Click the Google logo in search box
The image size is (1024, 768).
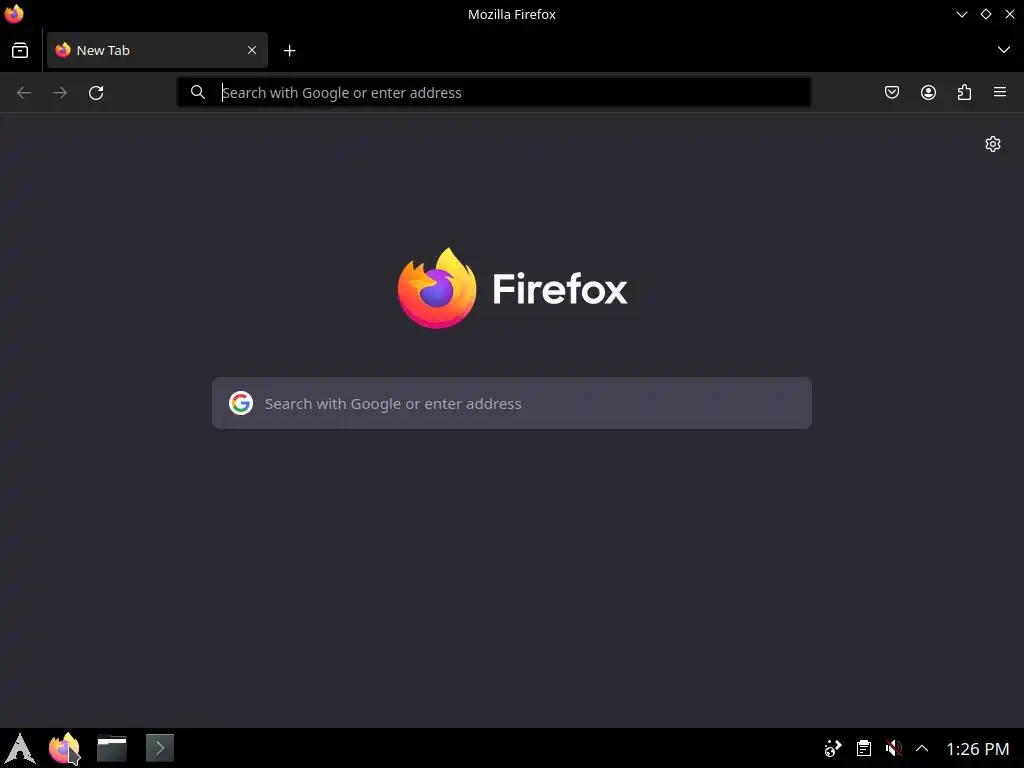pyautogui.click(x=241, y=403)
